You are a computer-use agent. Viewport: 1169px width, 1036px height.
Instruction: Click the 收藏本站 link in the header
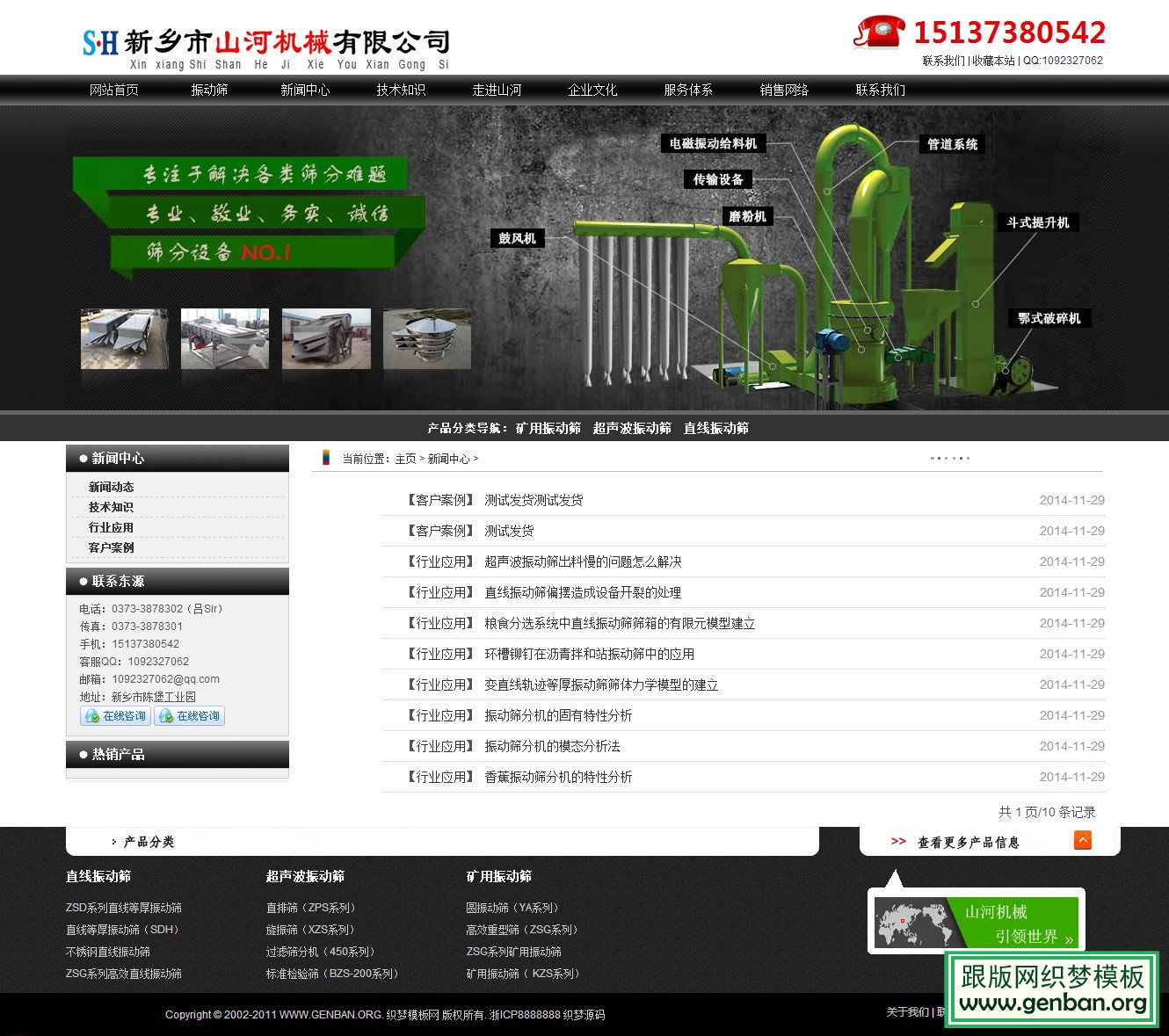coord(993,60)
